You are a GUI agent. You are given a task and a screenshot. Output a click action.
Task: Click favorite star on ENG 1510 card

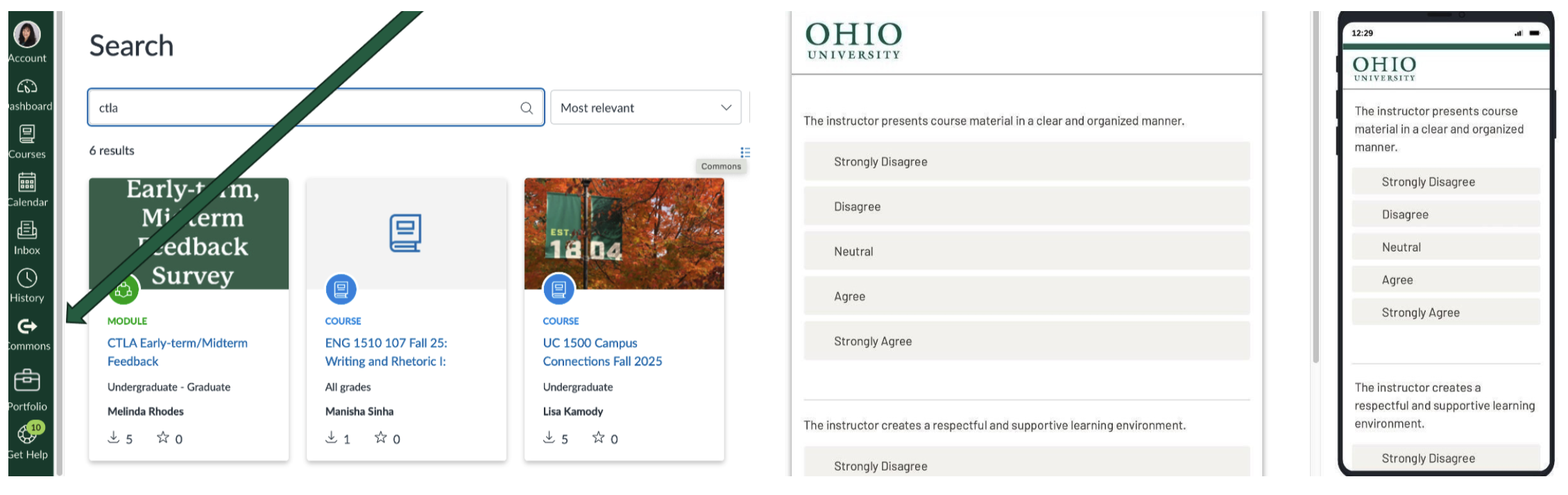point(381,437)
